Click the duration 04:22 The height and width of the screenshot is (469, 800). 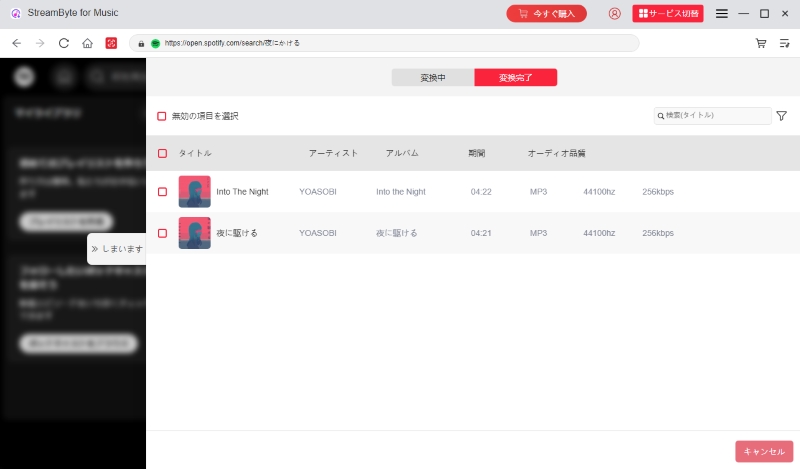click(x=481, y=192)
